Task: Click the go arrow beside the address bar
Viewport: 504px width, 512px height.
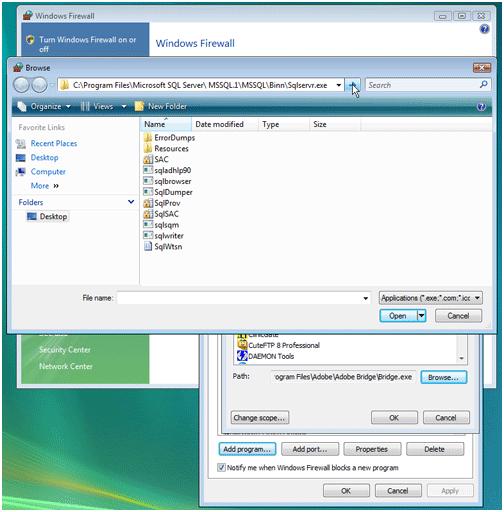Action: [353, 85]
